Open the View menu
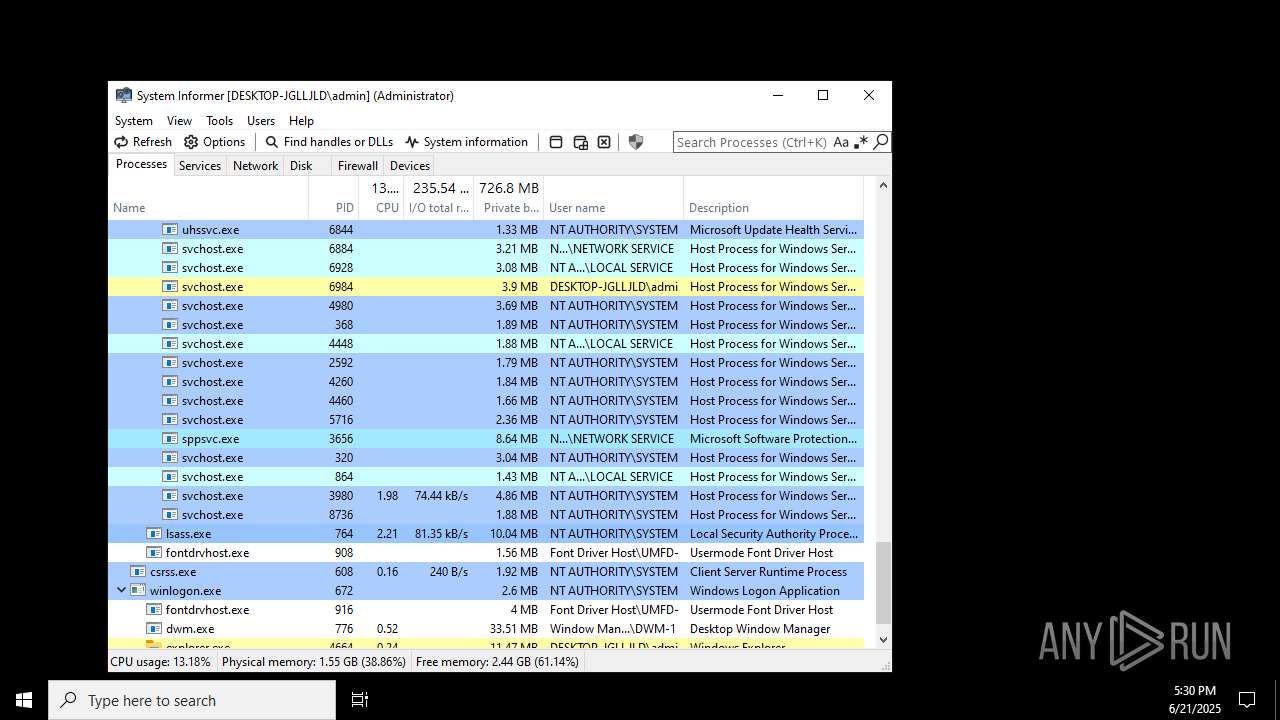1280x720 pixels. [x=179, y=121]
